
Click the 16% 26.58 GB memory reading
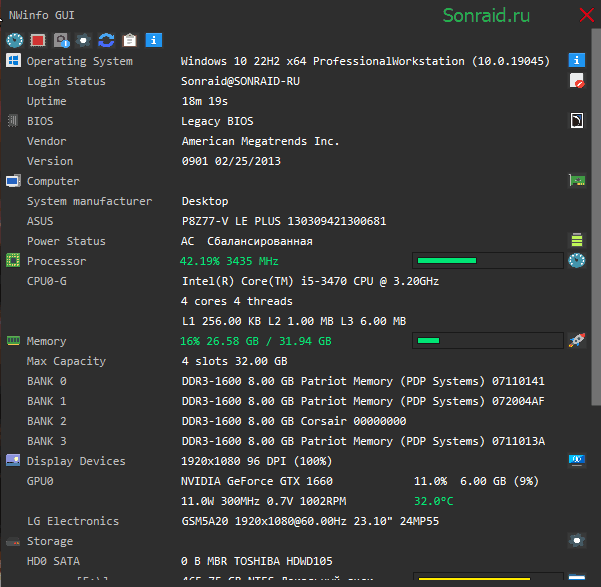256,341
